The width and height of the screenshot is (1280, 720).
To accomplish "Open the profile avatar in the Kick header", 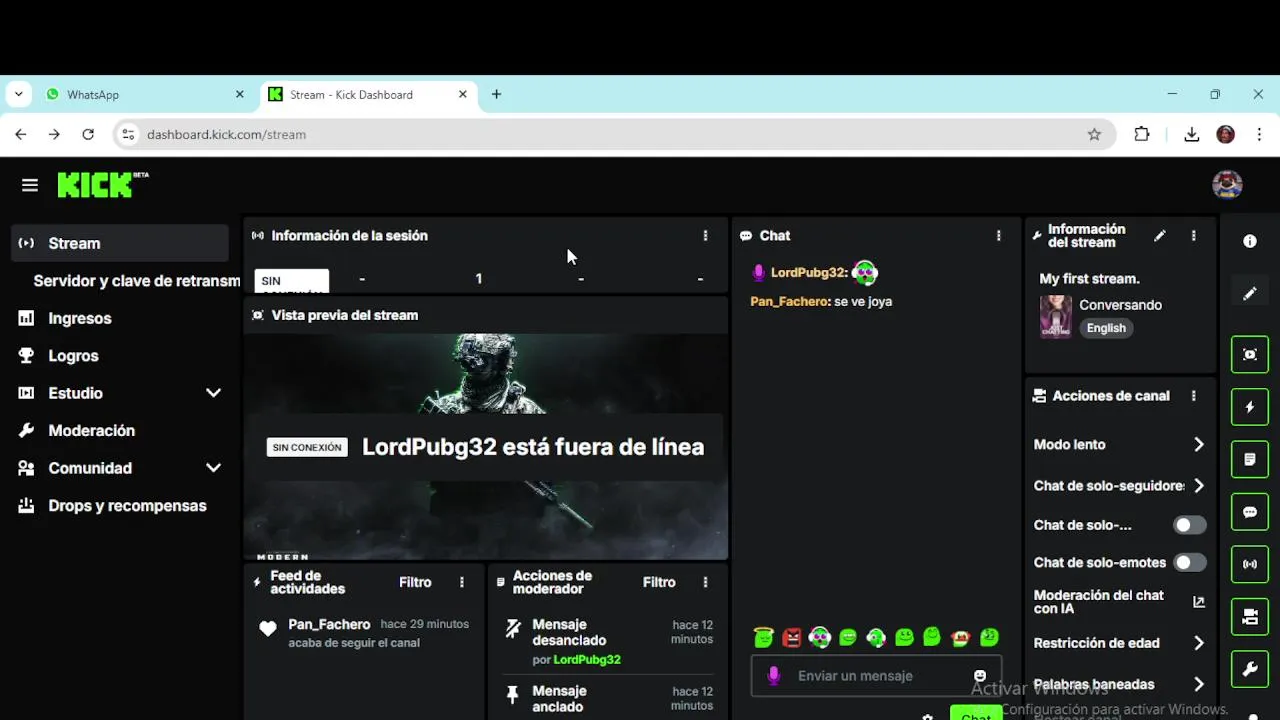I will (x=1227, y=185).
